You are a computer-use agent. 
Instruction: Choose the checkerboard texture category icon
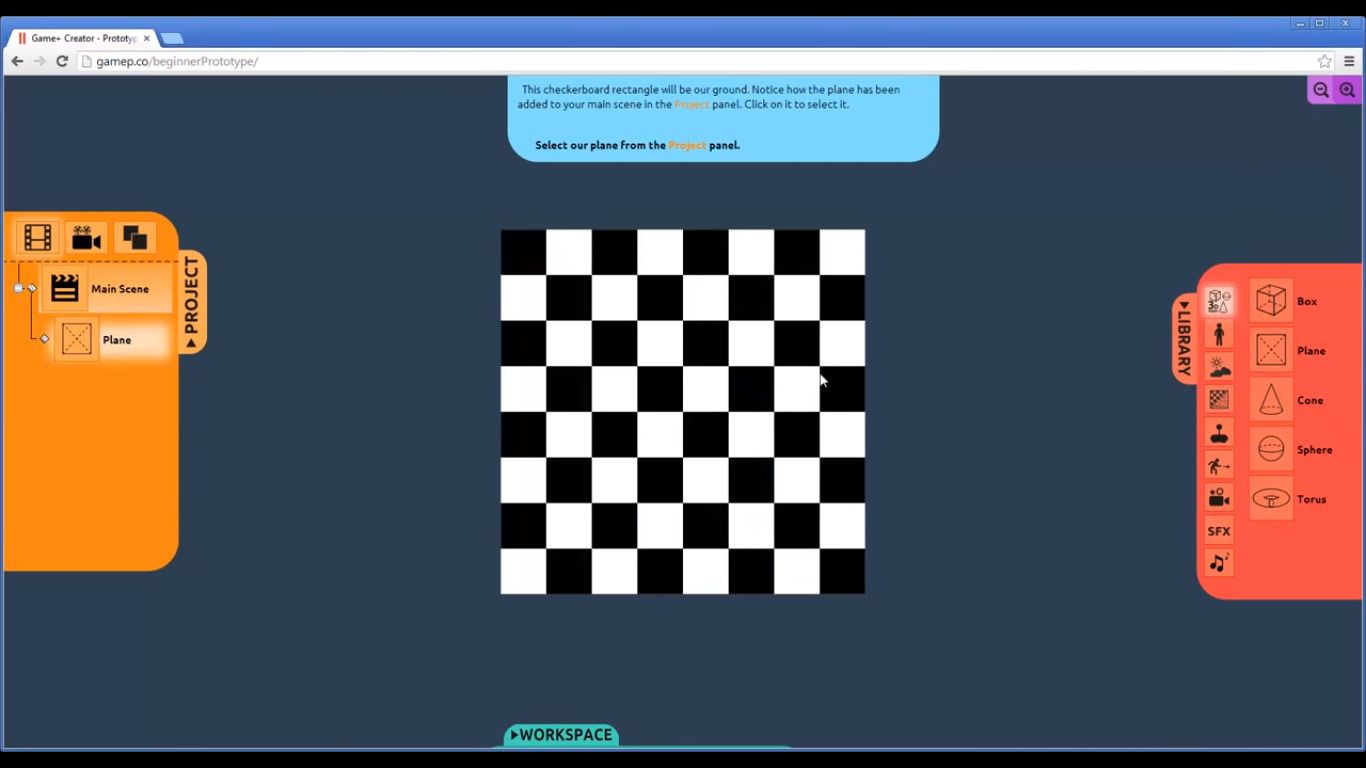[1218, 398]
